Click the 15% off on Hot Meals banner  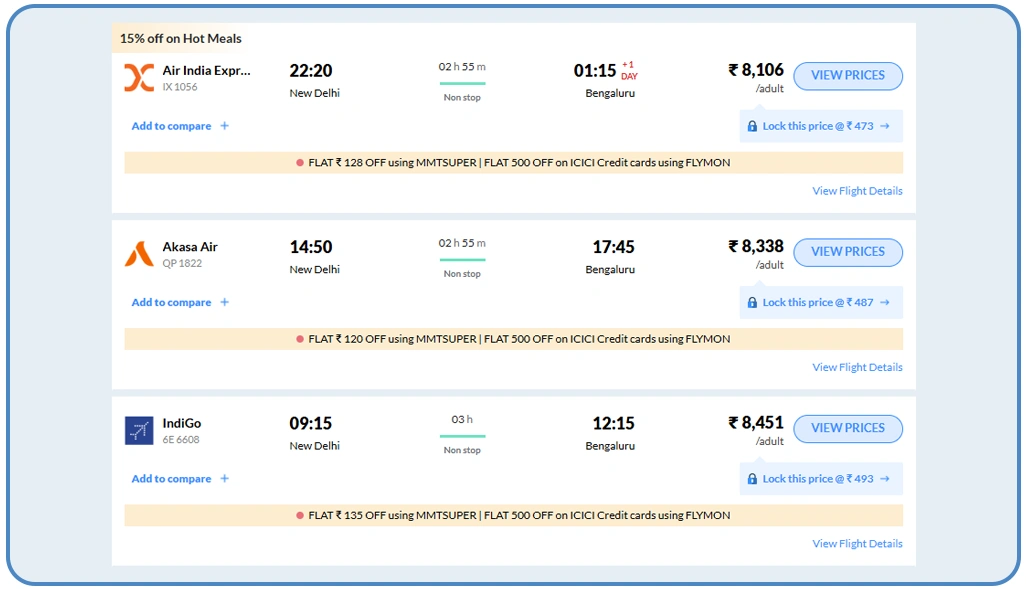[x=181, y=39]
